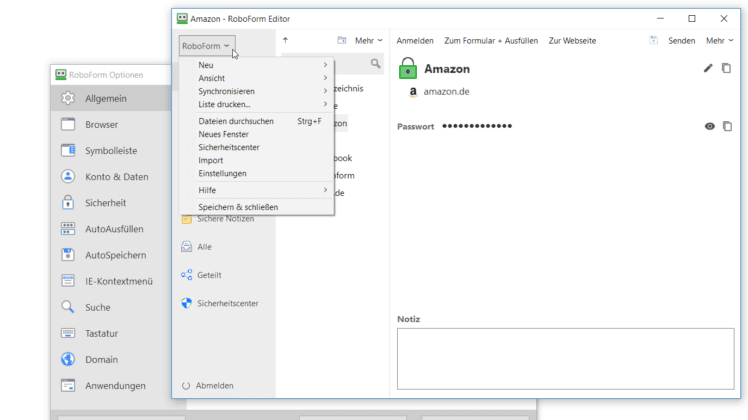This screenshot has height=420, width=748.
Task: Select Alle in the editor sidebar
Action: pos(204,247)
